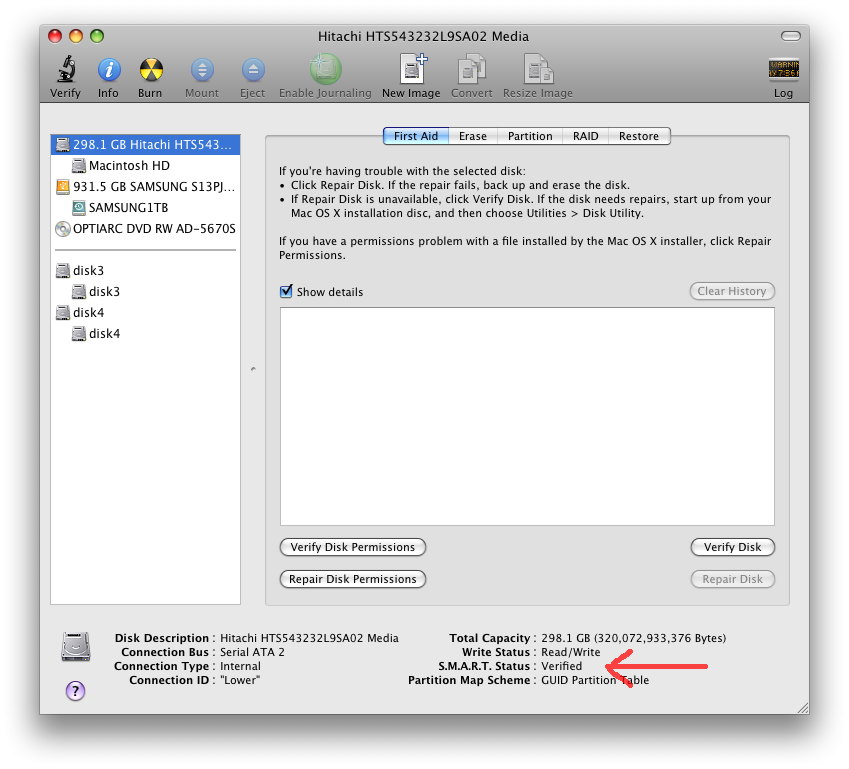Click the GUID Partition Table value

click(x=595, y=680)
